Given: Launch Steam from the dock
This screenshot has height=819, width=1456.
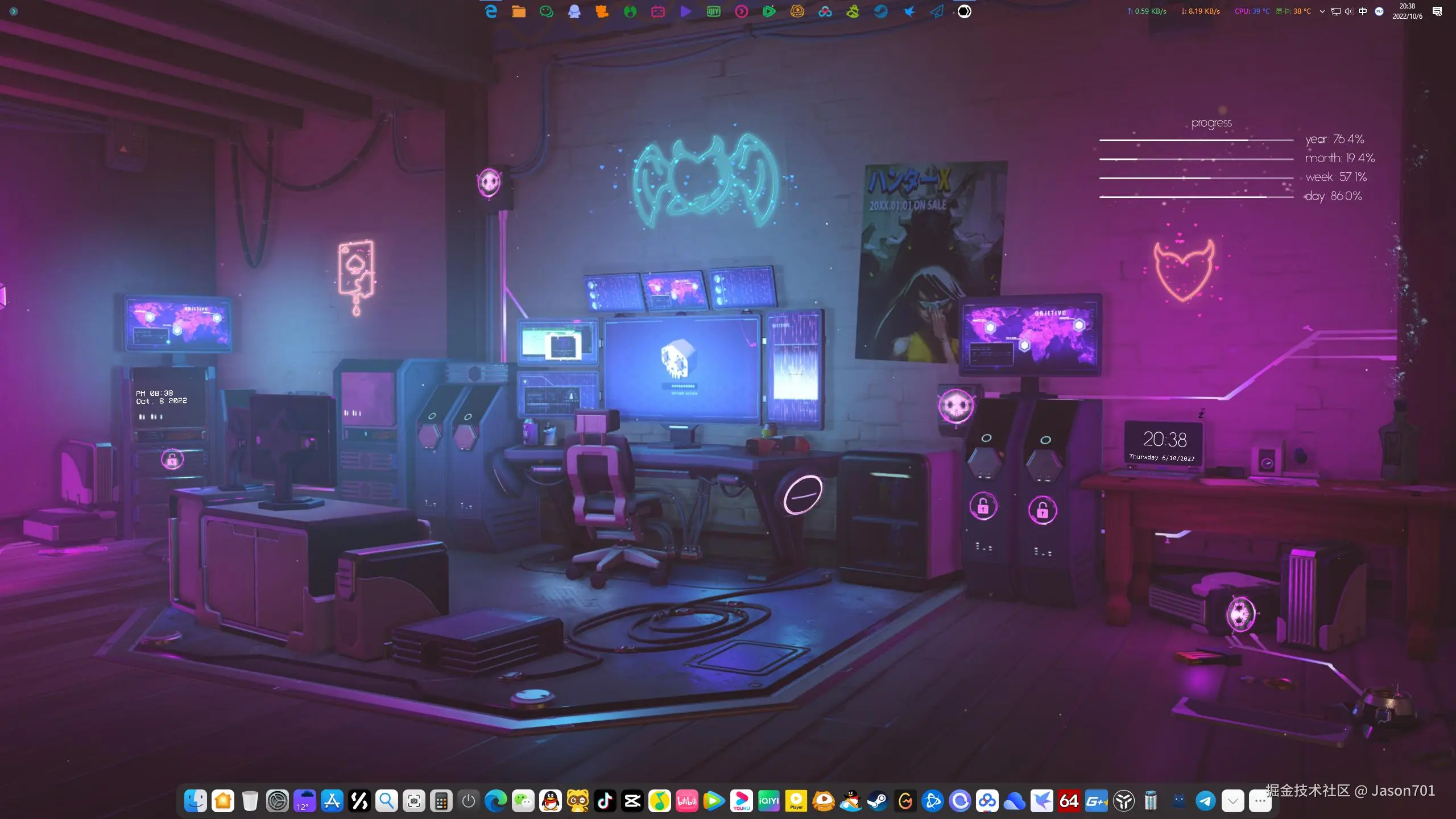Looking at the screenshot, I should pos(878,801).
